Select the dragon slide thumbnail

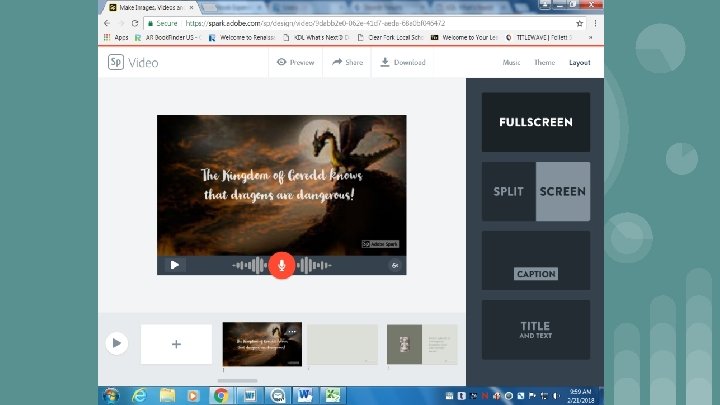click(262, 344)
